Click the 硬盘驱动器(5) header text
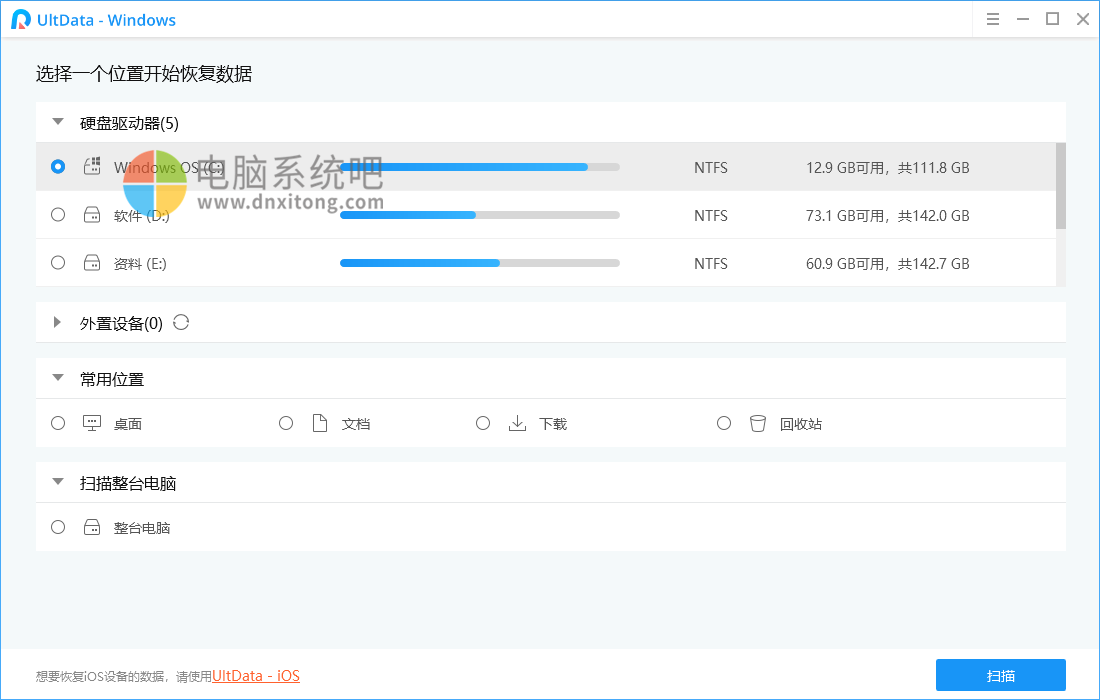The image size is (1100, 700). tap(129, 123)
